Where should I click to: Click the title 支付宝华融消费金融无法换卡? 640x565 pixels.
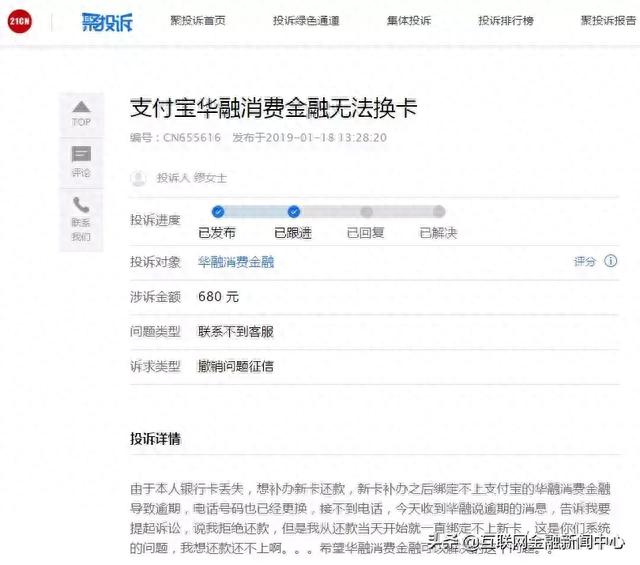click(x=273, y=108)
